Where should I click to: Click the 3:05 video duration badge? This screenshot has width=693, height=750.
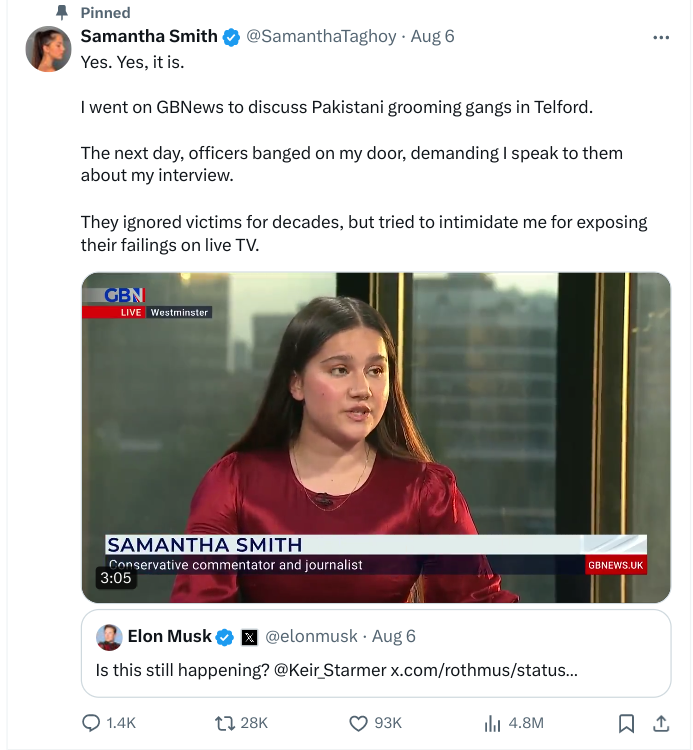[x=115, y=577]
